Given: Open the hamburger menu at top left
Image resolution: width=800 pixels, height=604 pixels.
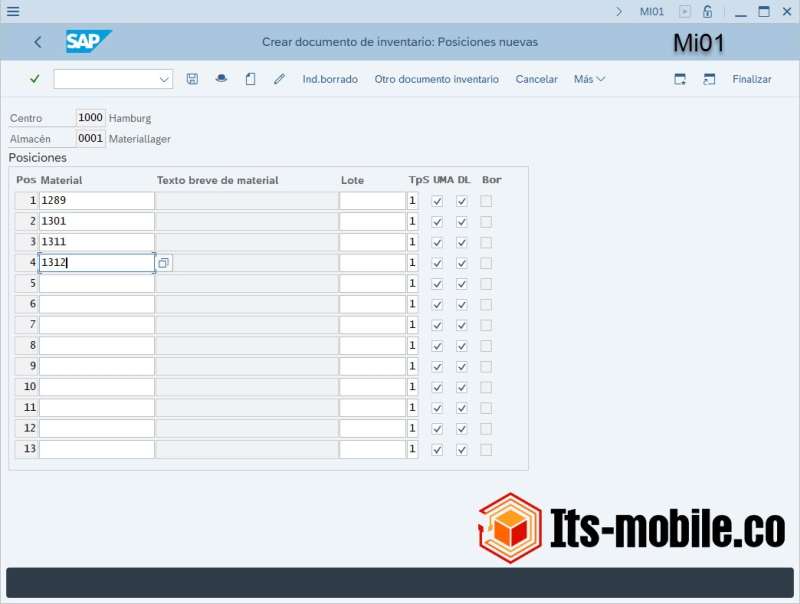Looking at the screenshot, I should [13, 12].
